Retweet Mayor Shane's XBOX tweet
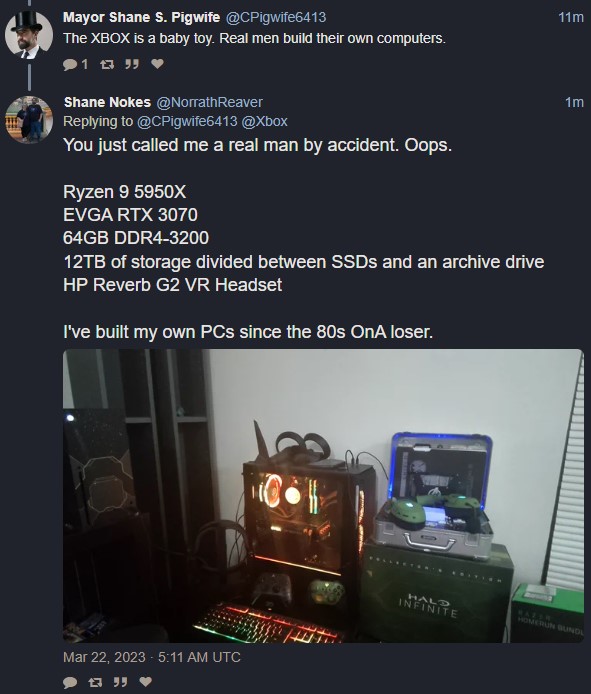Viewport: 591px width, 694px height. [x=107, y=65]
